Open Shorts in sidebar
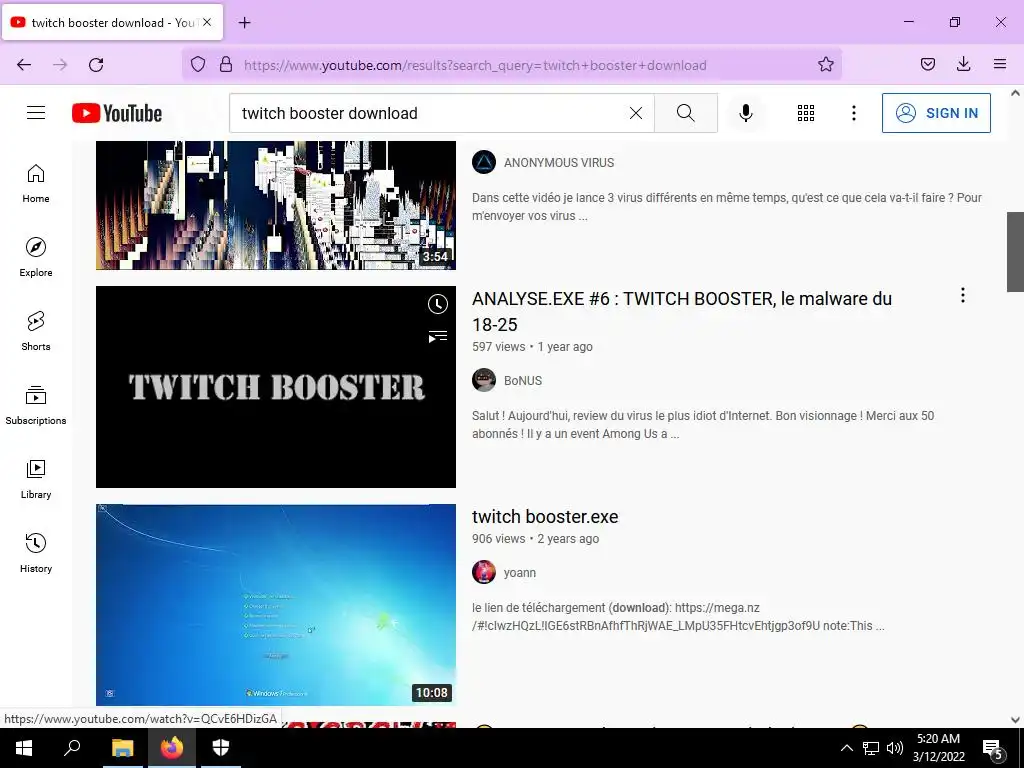This screenshot has width=1024, height=768. (36, 331)
